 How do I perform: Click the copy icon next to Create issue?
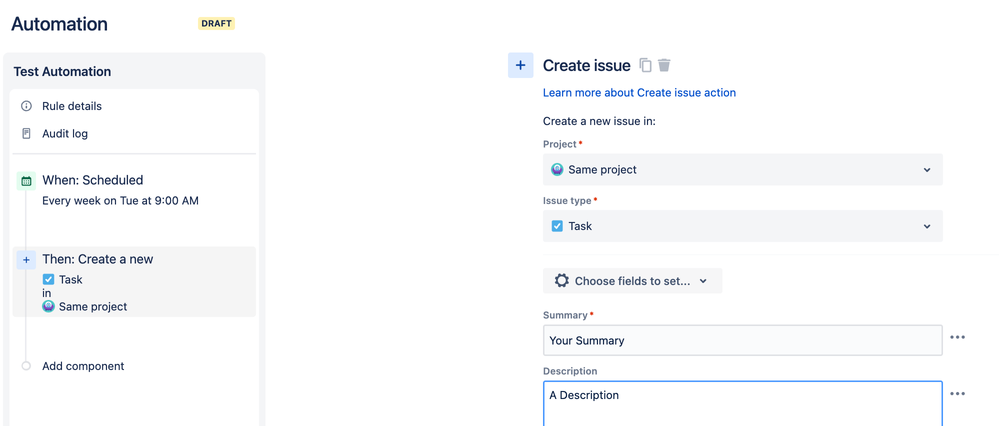645,65
